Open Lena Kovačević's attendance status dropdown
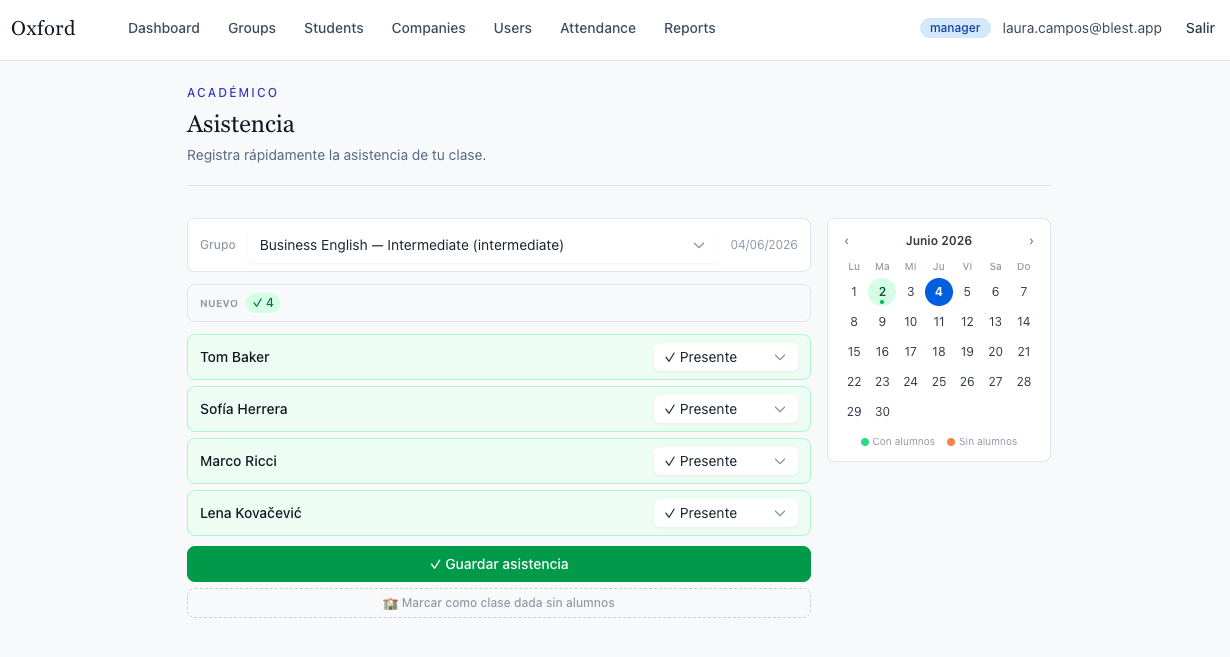 [726, 513]
